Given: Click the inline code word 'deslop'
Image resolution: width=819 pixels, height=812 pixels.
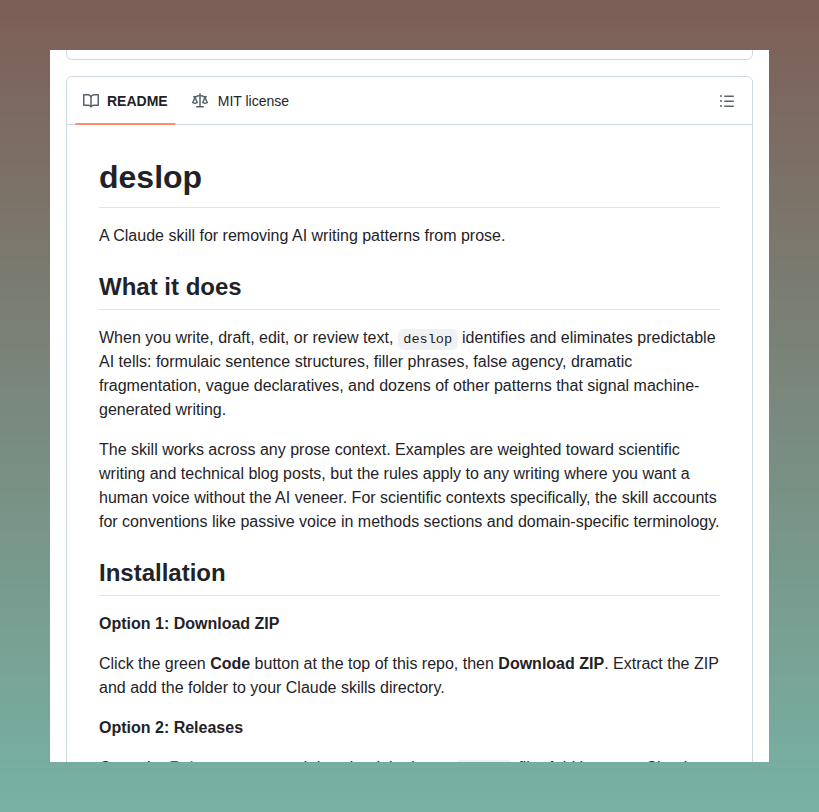Looking at the screenshot, I should coord(427,339).
